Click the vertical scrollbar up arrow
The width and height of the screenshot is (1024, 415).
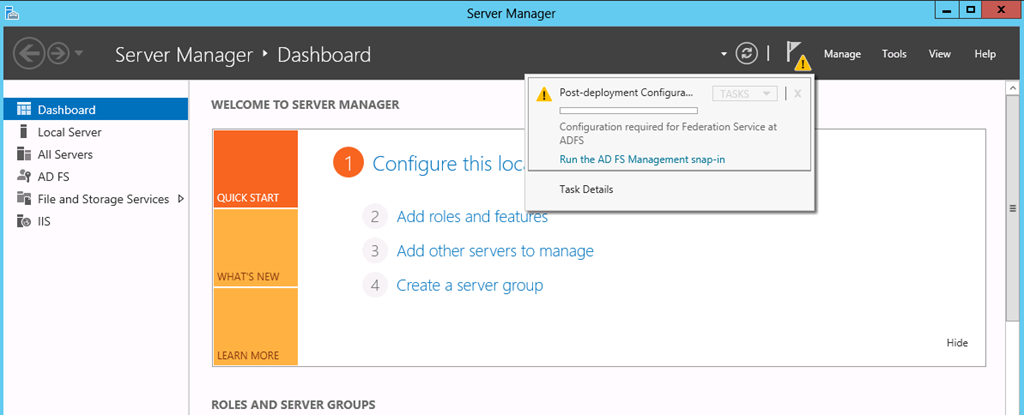[1013, 88]
